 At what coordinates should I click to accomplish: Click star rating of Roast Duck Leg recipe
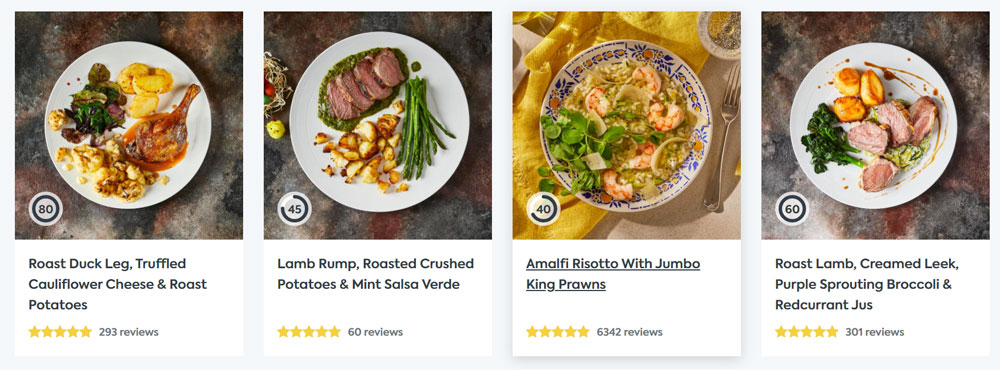pos(60,332)
